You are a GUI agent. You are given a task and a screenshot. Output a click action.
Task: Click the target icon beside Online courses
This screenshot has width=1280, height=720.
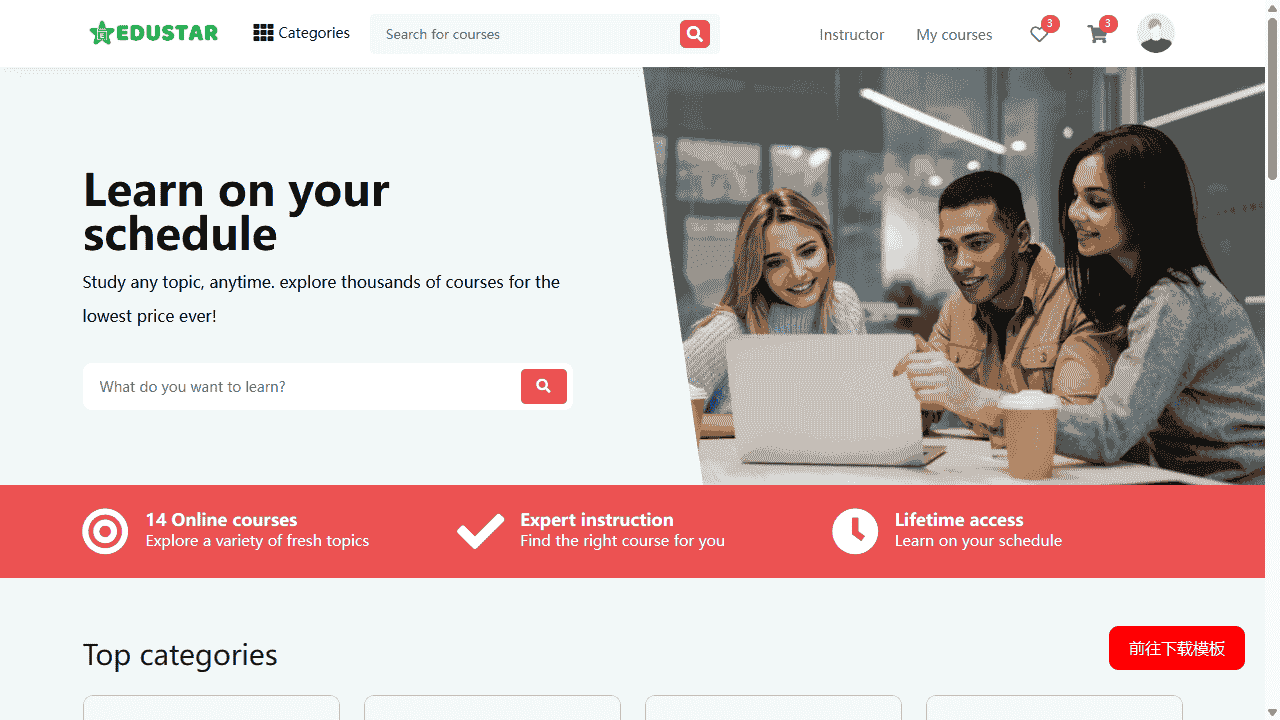(x=105, y=531)
